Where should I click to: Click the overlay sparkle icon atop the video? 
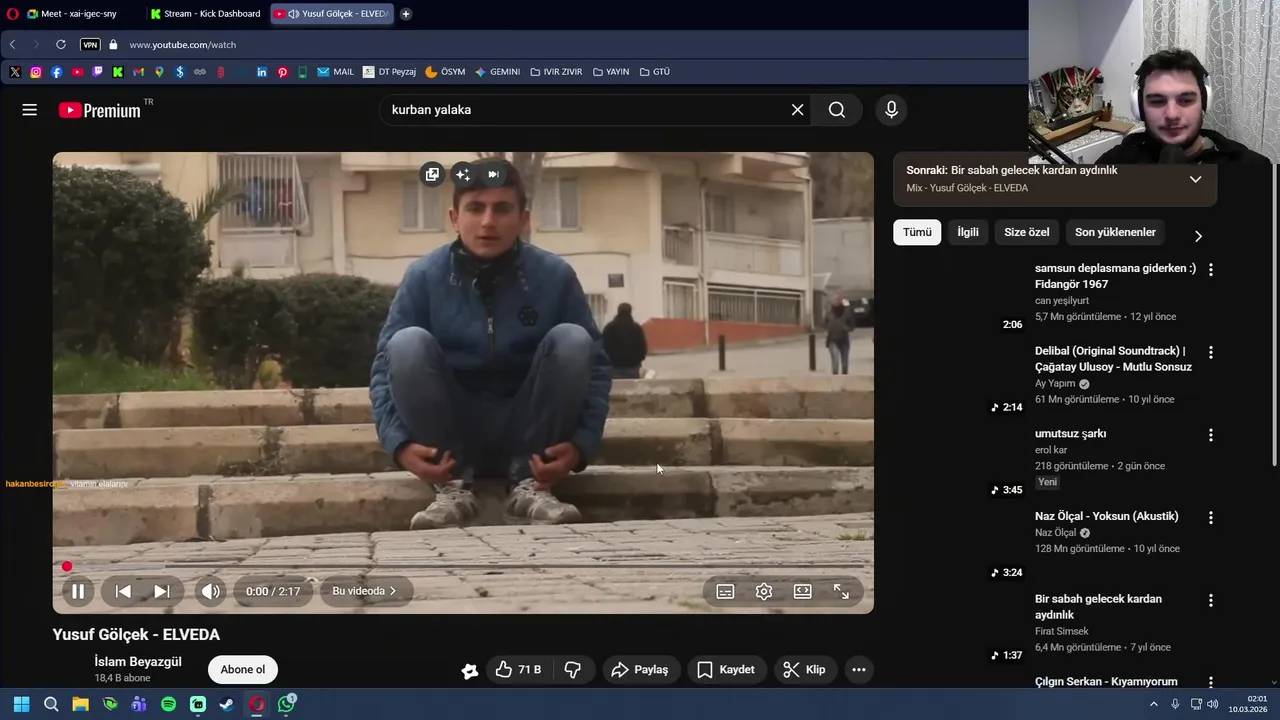(x=462, y=174)
